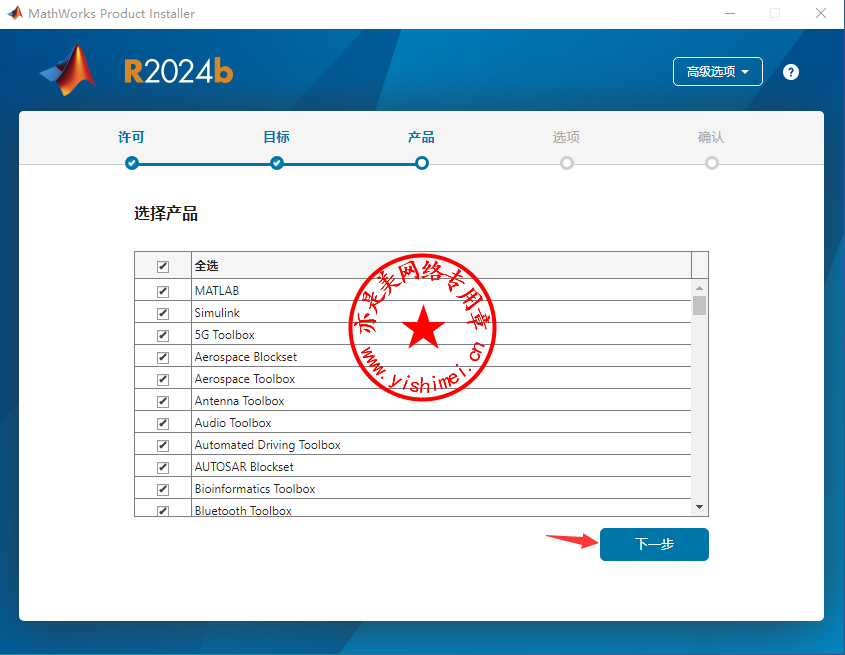Click the 许可 step label
The height and width of the screenshot is (655, 845).
[x=131, y=137]
